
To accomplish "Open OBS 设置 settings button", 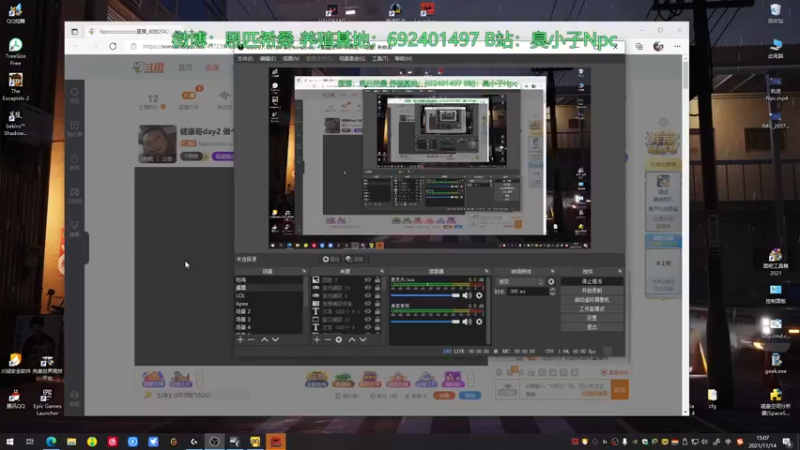I will coord(592,318).
